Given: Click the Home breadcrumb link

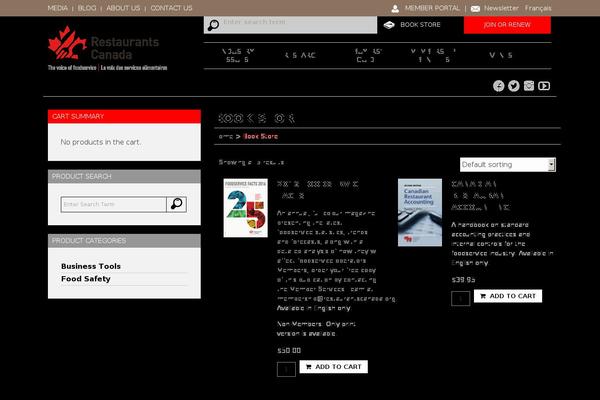Looking at the screenshot, I should pyautogui.click(x=226, y=136).
